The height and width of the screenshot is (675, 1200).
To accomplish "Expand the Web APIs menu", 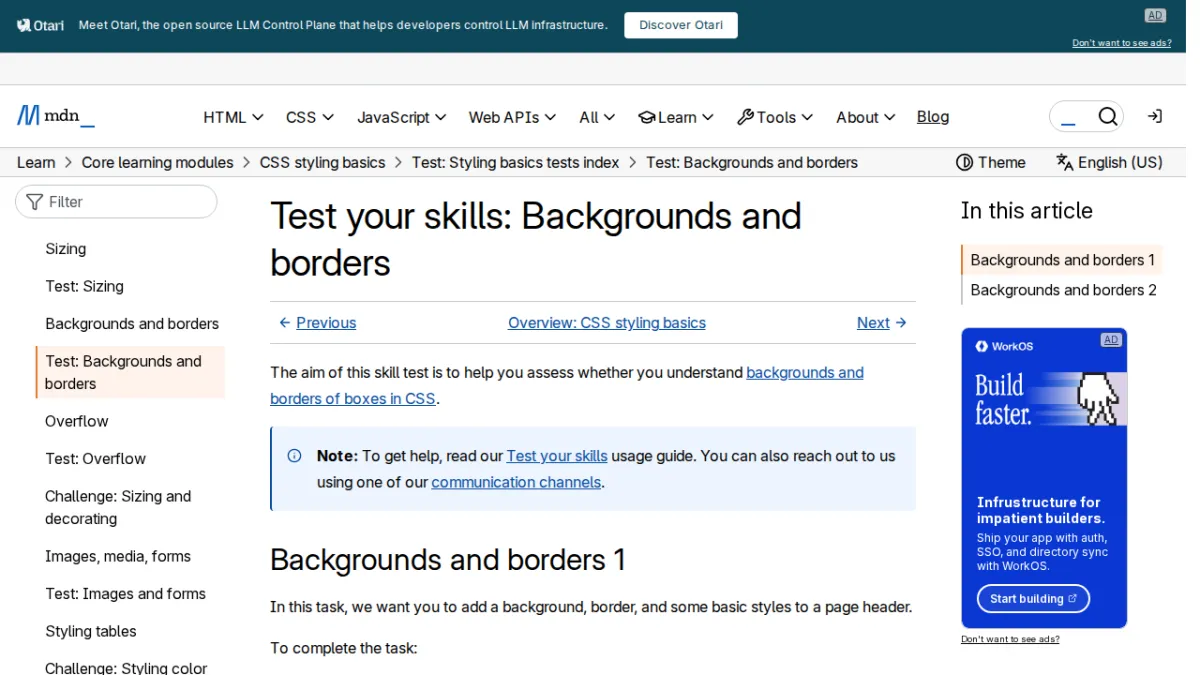I will tap(512, 117).
